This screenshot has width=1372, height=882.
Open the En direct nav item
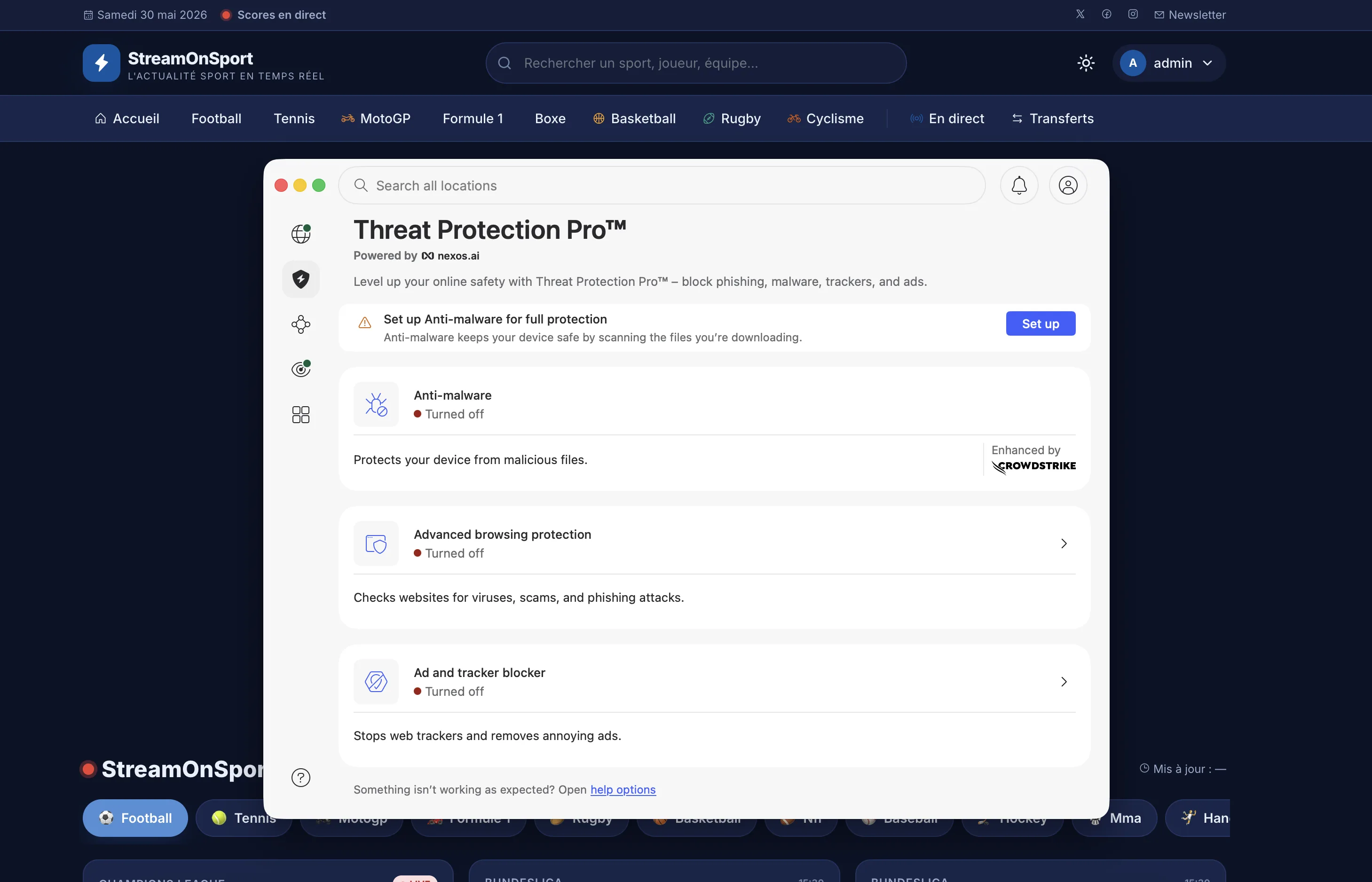(x=947, y=118)
